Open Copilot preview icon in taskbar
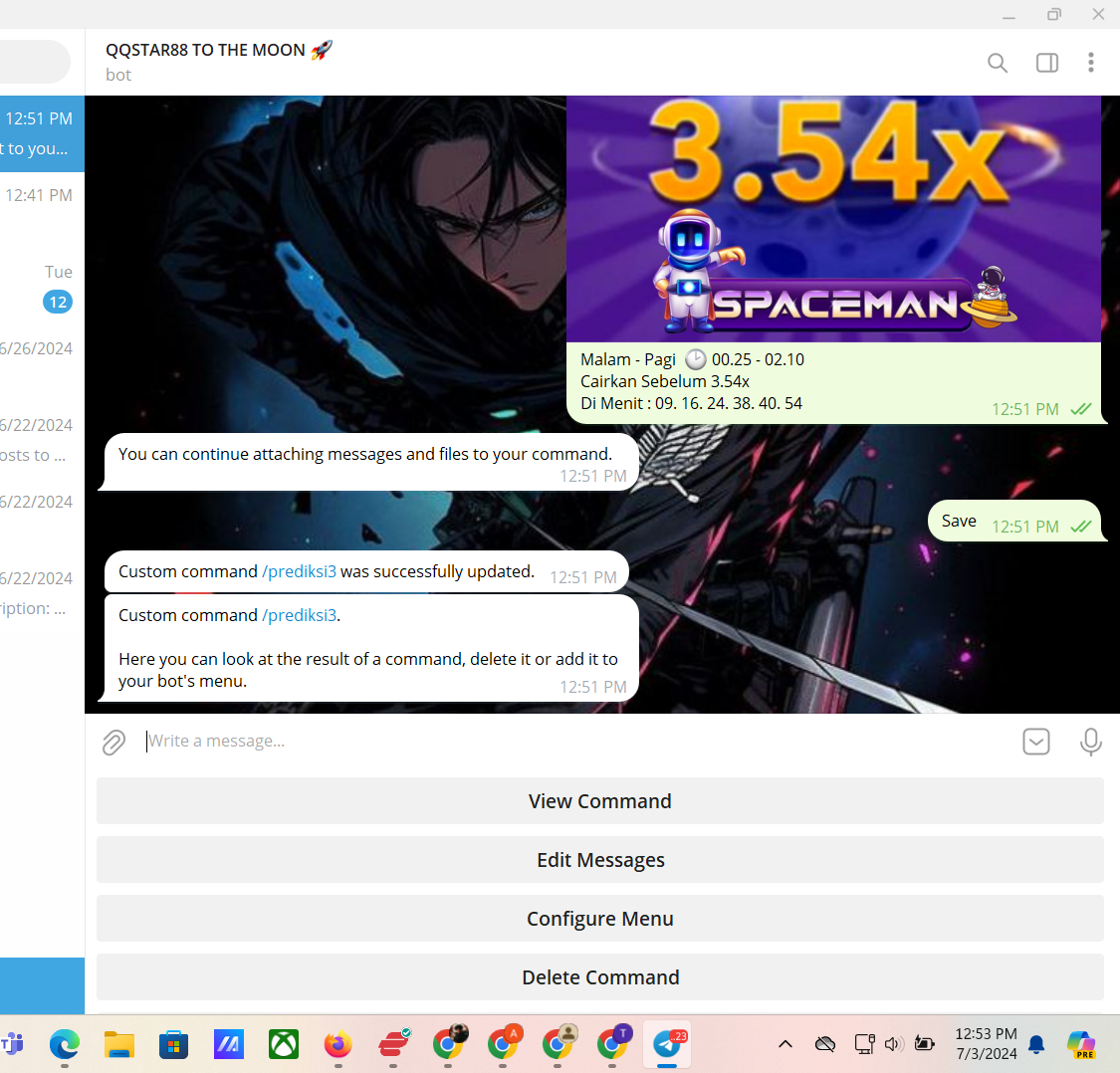 click(x=1081, y=1044)
